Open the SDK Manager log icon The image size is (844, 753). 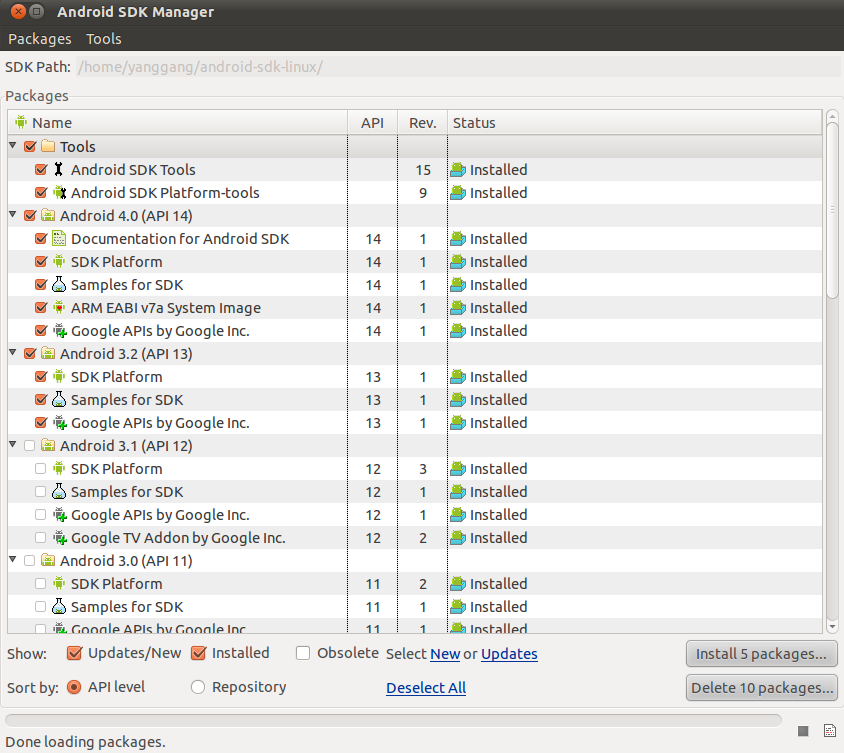pos(829,731)
